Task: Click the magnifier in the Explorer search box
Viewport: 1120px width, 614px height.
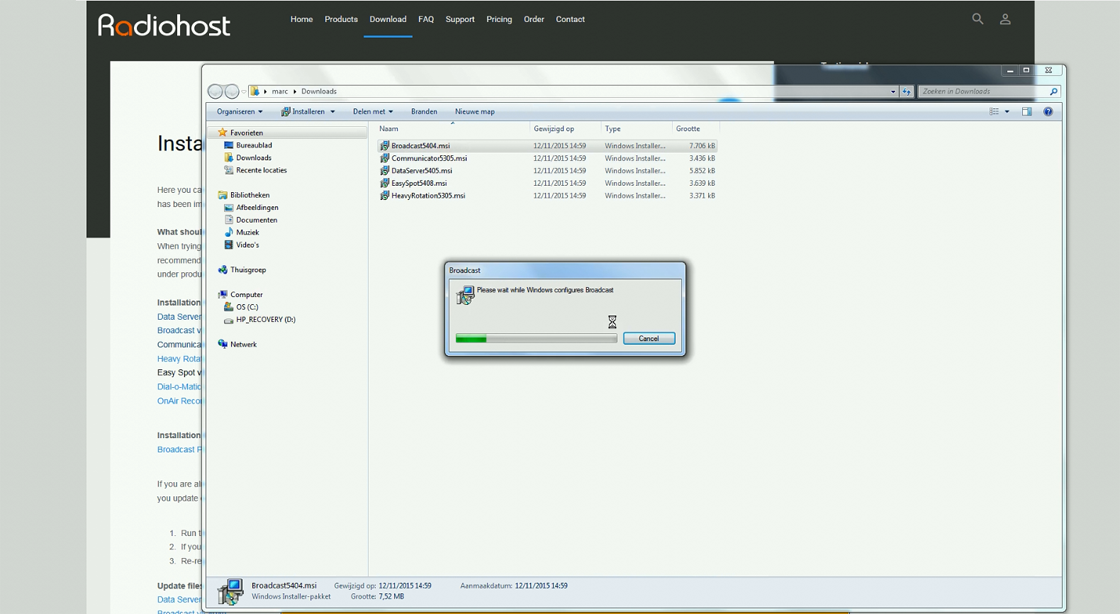Action: pyautogui.click(x=1053, y=91)
